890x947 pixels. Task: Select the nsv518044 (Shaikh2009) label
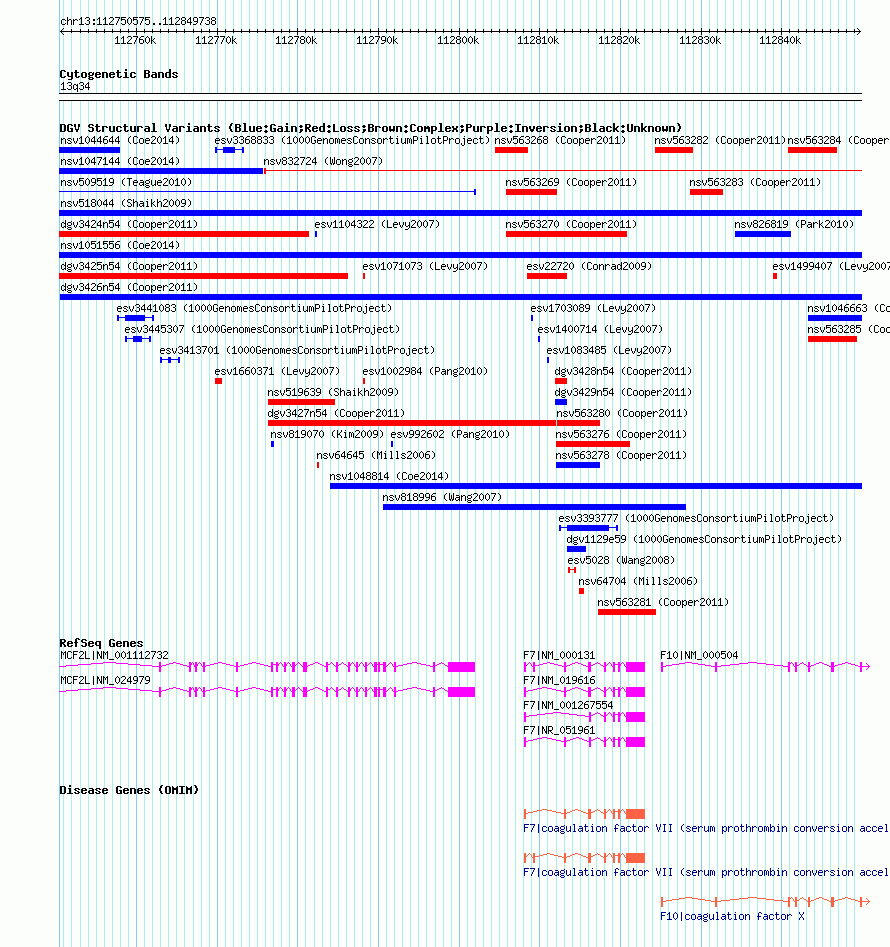(x=126, y=204)
